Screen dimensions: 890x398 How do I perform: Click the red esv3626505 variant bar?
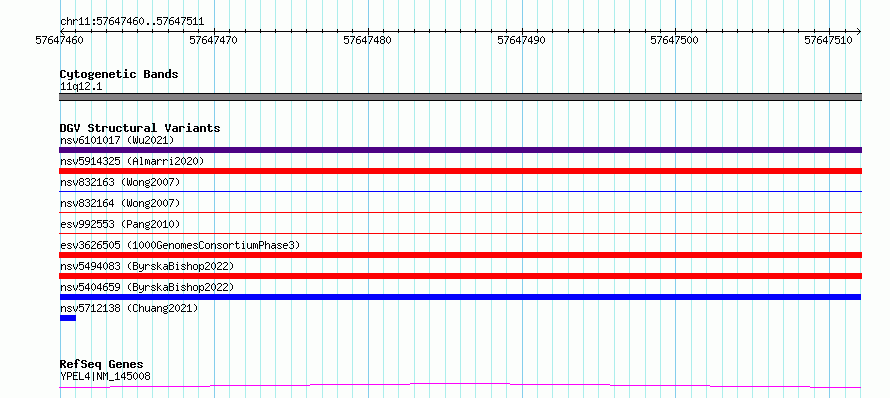(460, 255)
